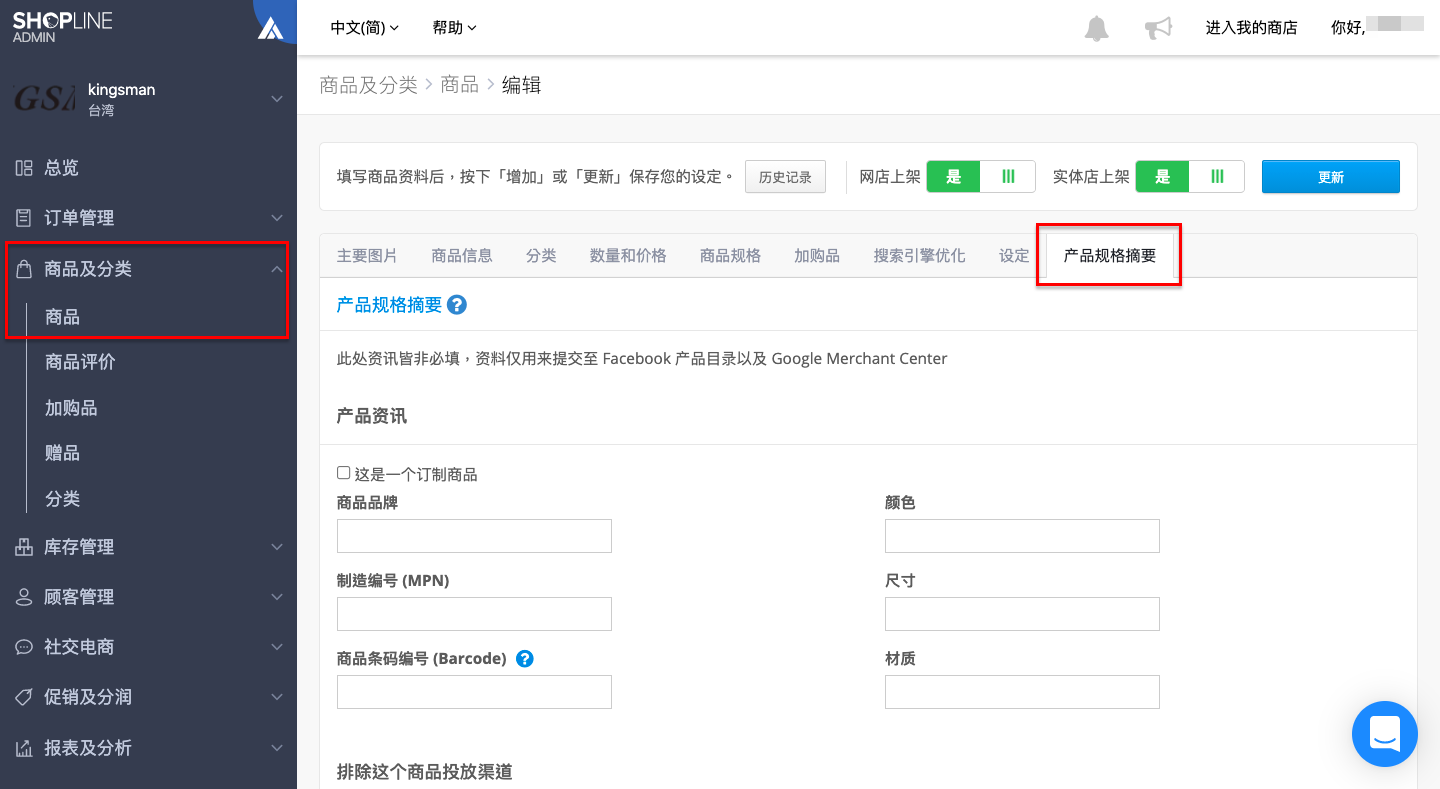Click the 商品品牌 input field
Image resolution: width=1440 pixels, height=789 pixels.
coord(474,536)
